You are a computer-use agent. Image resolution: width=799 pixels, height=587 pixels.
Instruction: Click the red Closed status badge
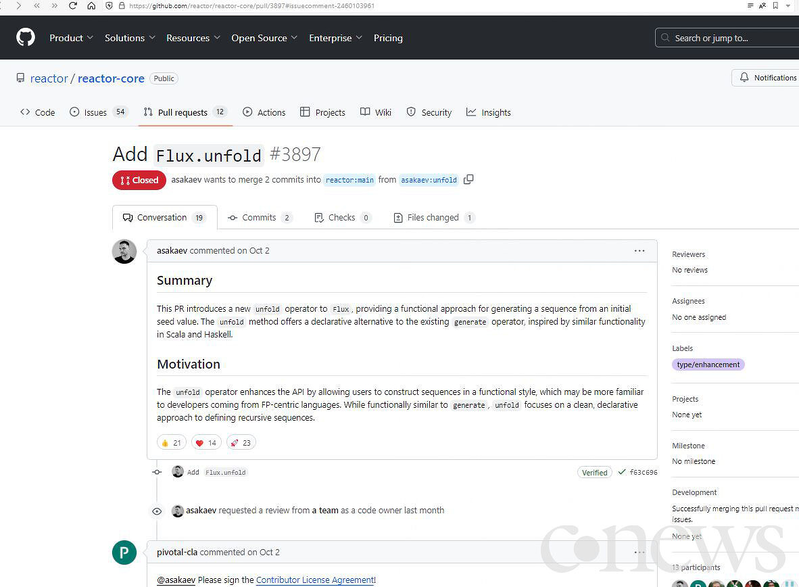139,180
